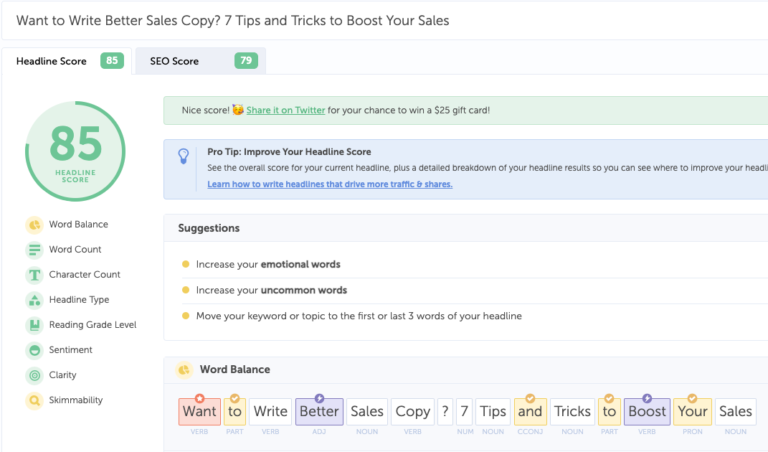
Task: Click the Copy word chip
Action: coord(412,411)
